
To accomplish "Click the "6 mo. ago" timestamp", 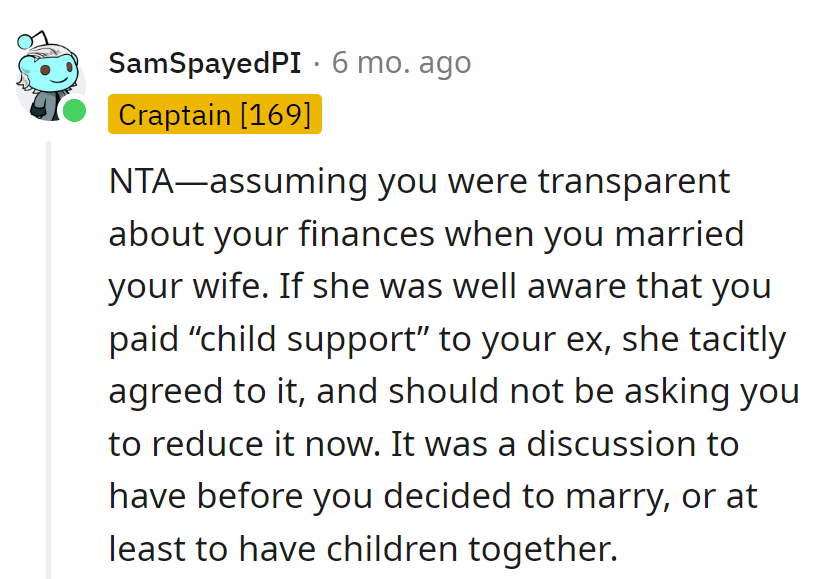I will (401, 63).
